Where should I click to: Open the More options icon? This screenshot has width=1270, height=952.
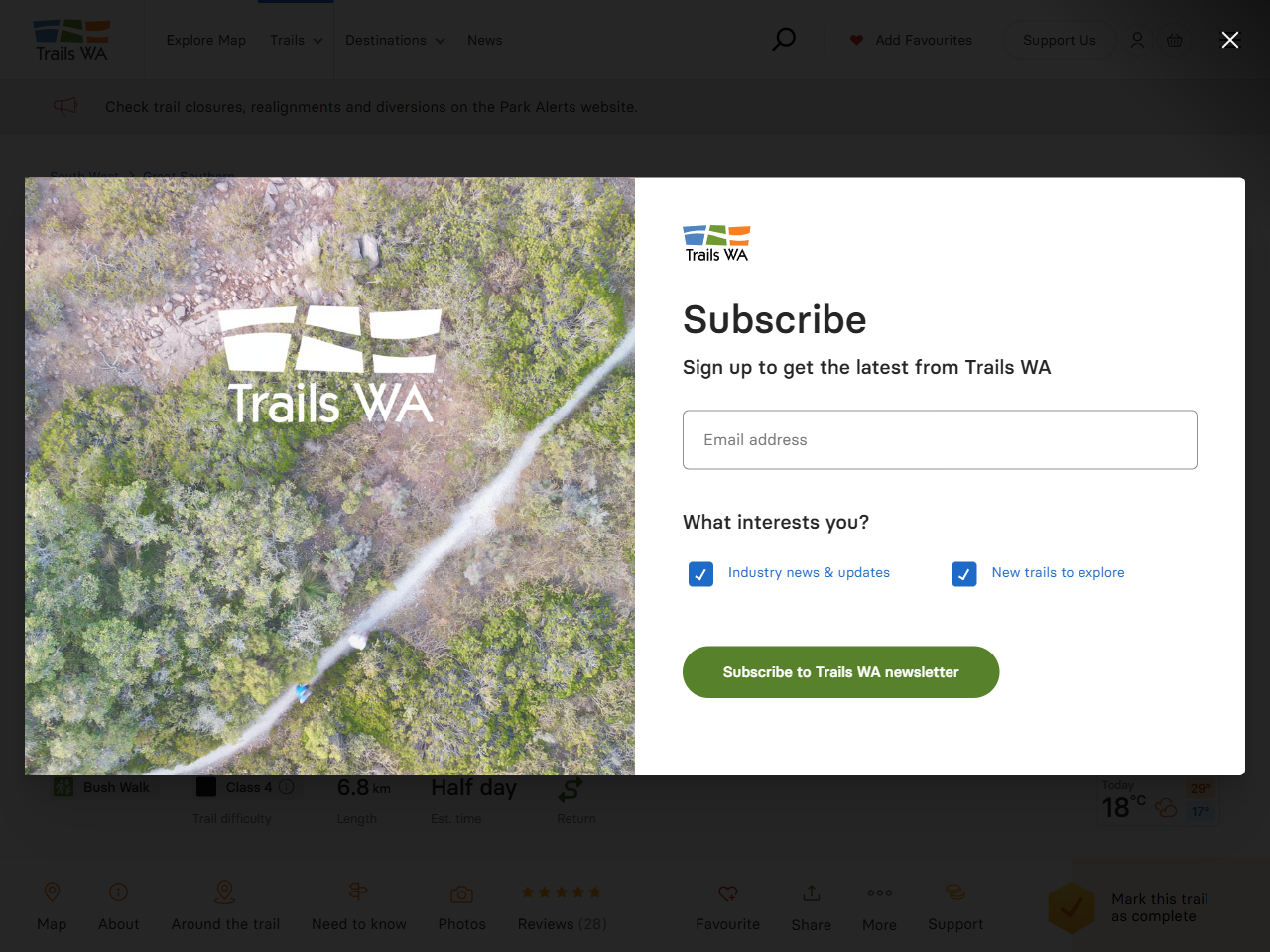pos(879,893)
